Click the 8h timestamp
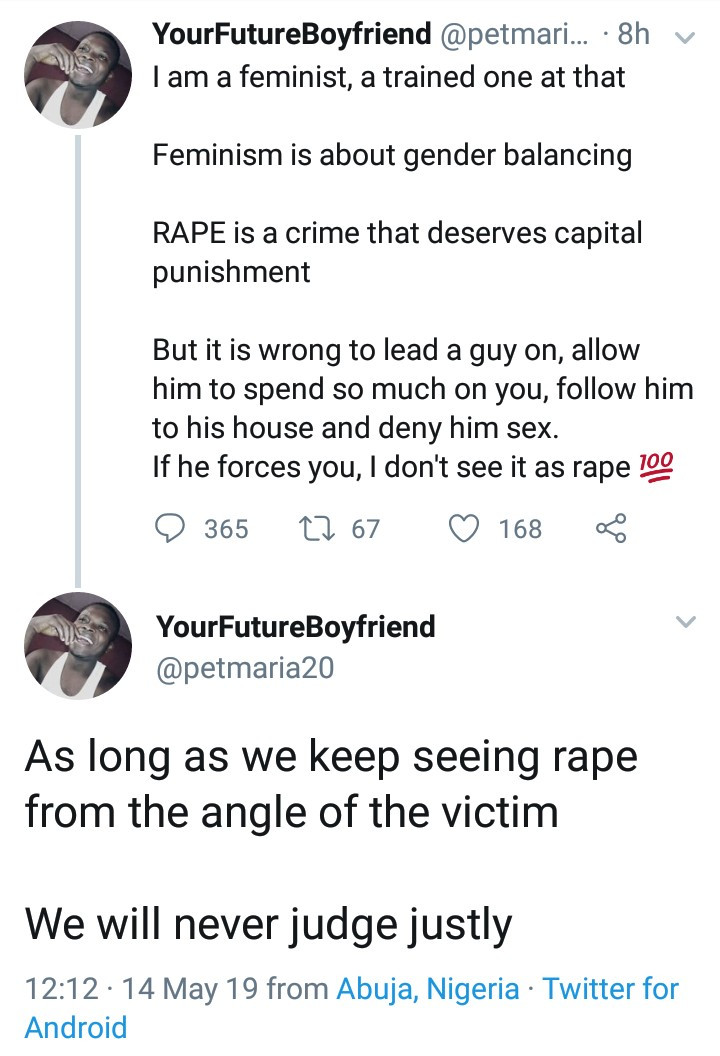The height and width of the screenshot is (1056, 720). point(634,36)
